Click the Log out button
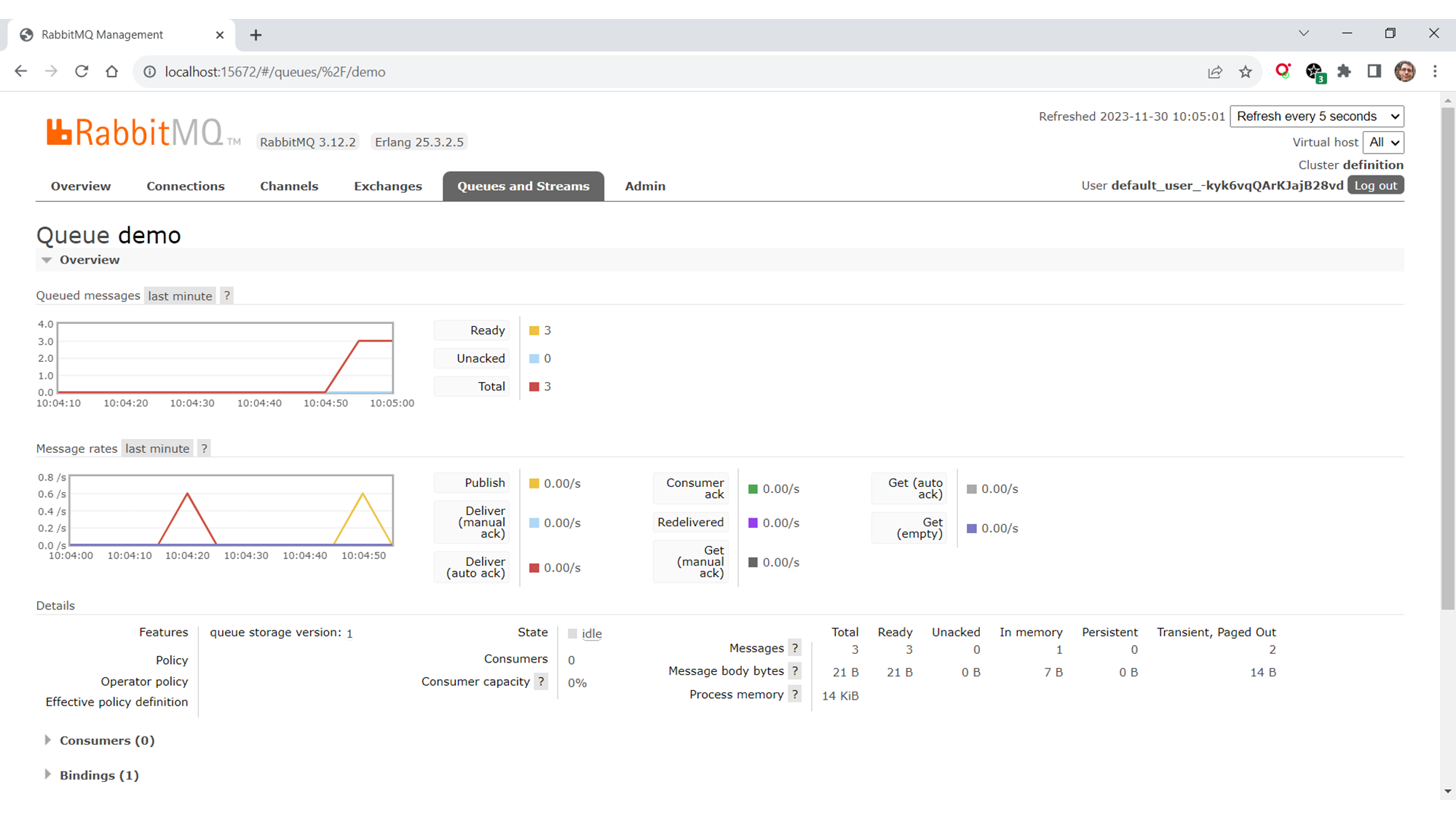Image resolution: width=1456 pixels, height=819 pixels. pos(1375,186)
